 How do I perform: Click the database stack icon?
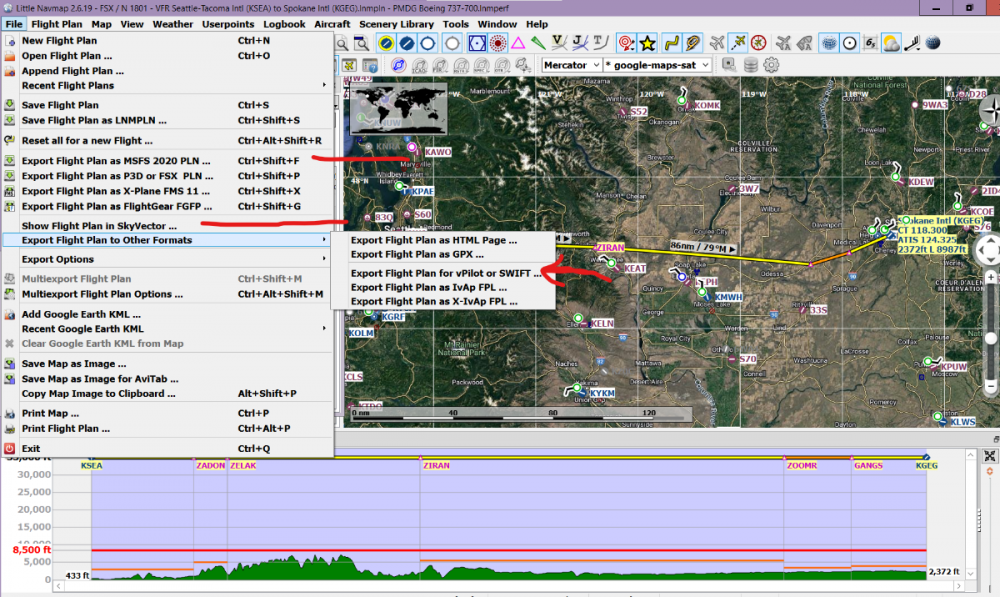751,65
